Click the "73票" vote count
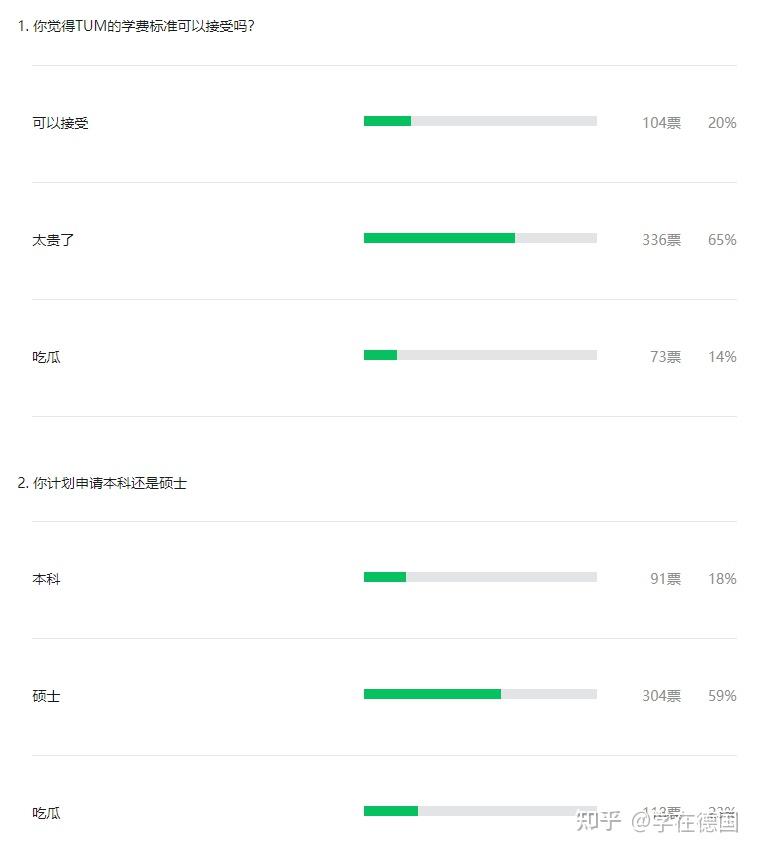The image size is (758, 853). pyautogui.click(x=665, y=357)
